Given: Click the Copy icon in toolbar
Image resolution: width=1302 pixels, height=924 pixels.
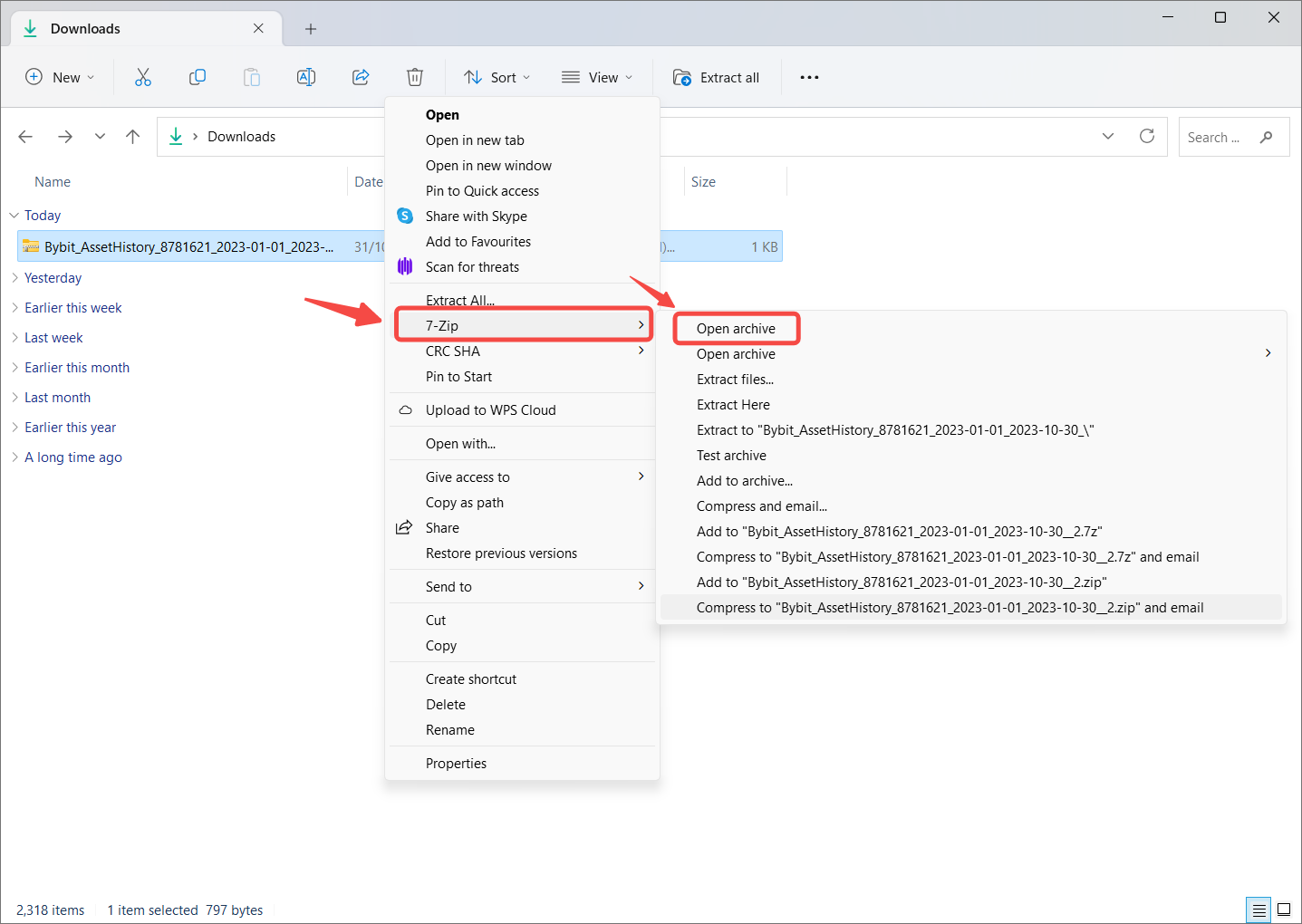Looking at the screenshot, I should (x=198, y=78).
